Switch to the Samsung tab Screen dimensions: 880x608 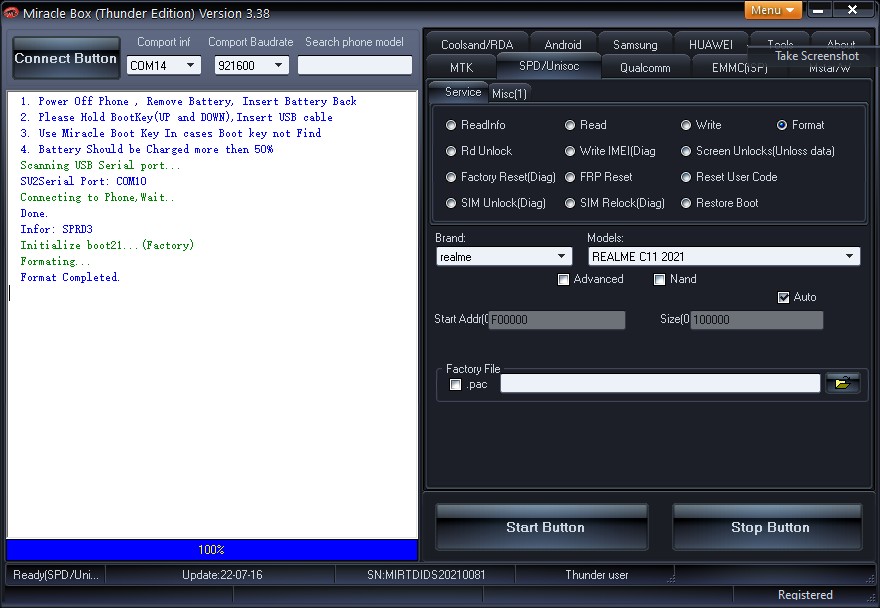(635, 44)
